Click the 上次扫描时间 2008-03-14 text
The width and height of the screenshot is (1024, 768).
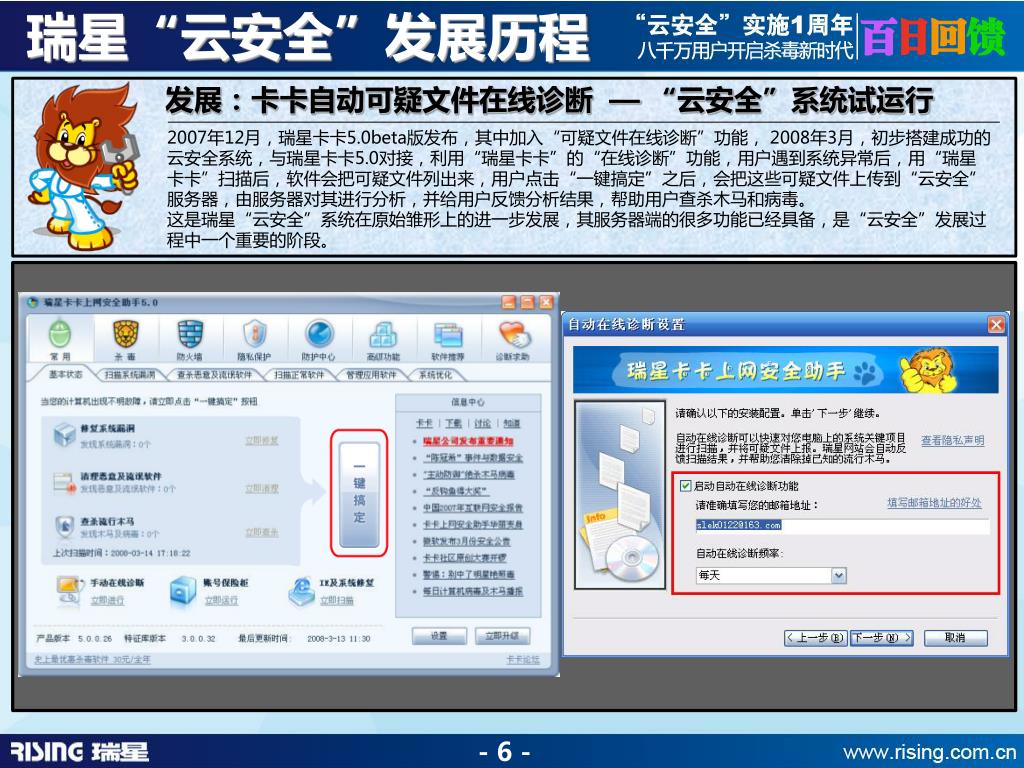121,553
